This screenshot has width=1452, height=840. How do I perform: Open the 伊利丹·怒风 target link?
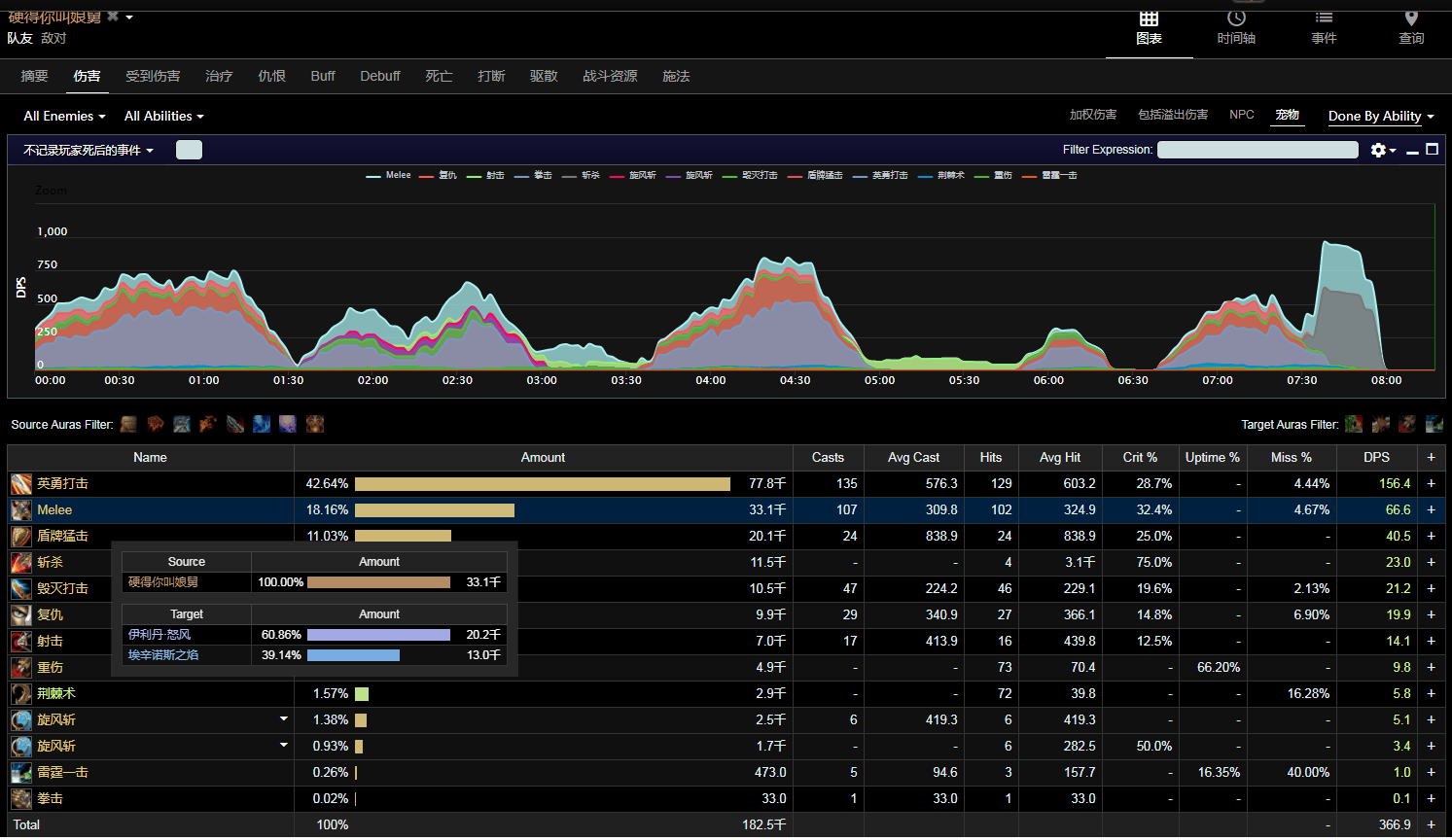(159, 634)
